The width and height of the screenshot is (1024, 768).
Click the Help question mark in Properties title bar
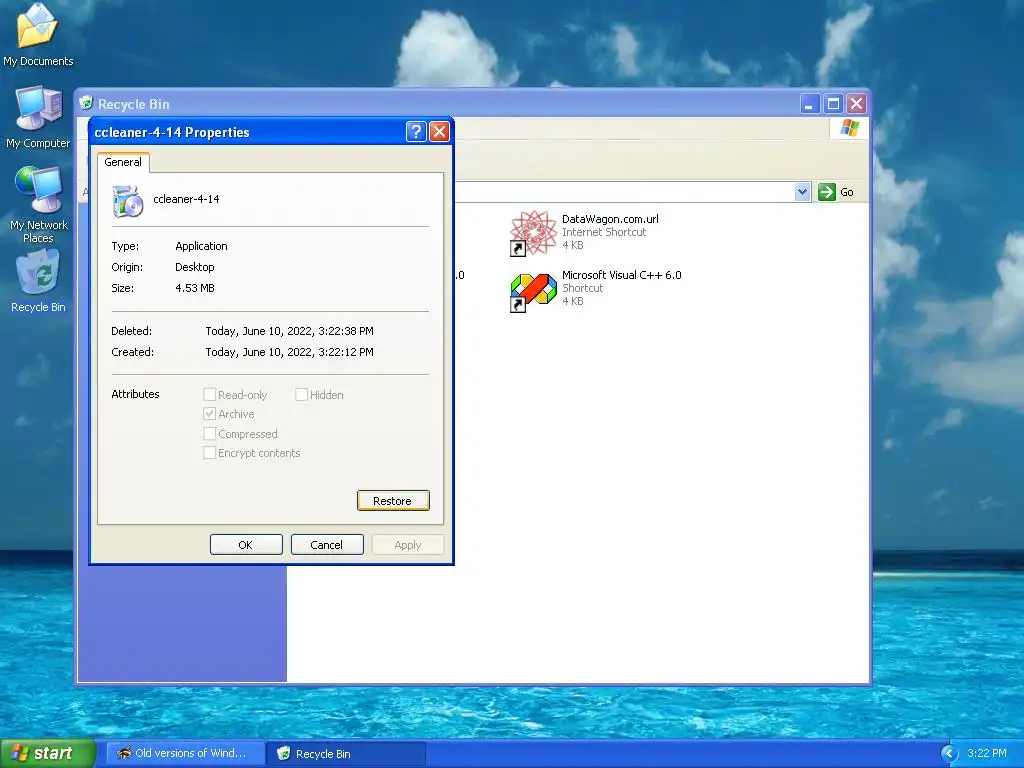pos(416,132)
